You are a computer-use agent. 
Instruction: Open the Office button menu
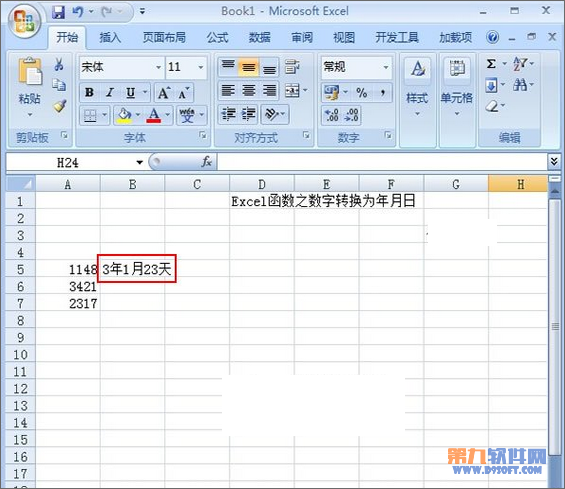point(24,21)
